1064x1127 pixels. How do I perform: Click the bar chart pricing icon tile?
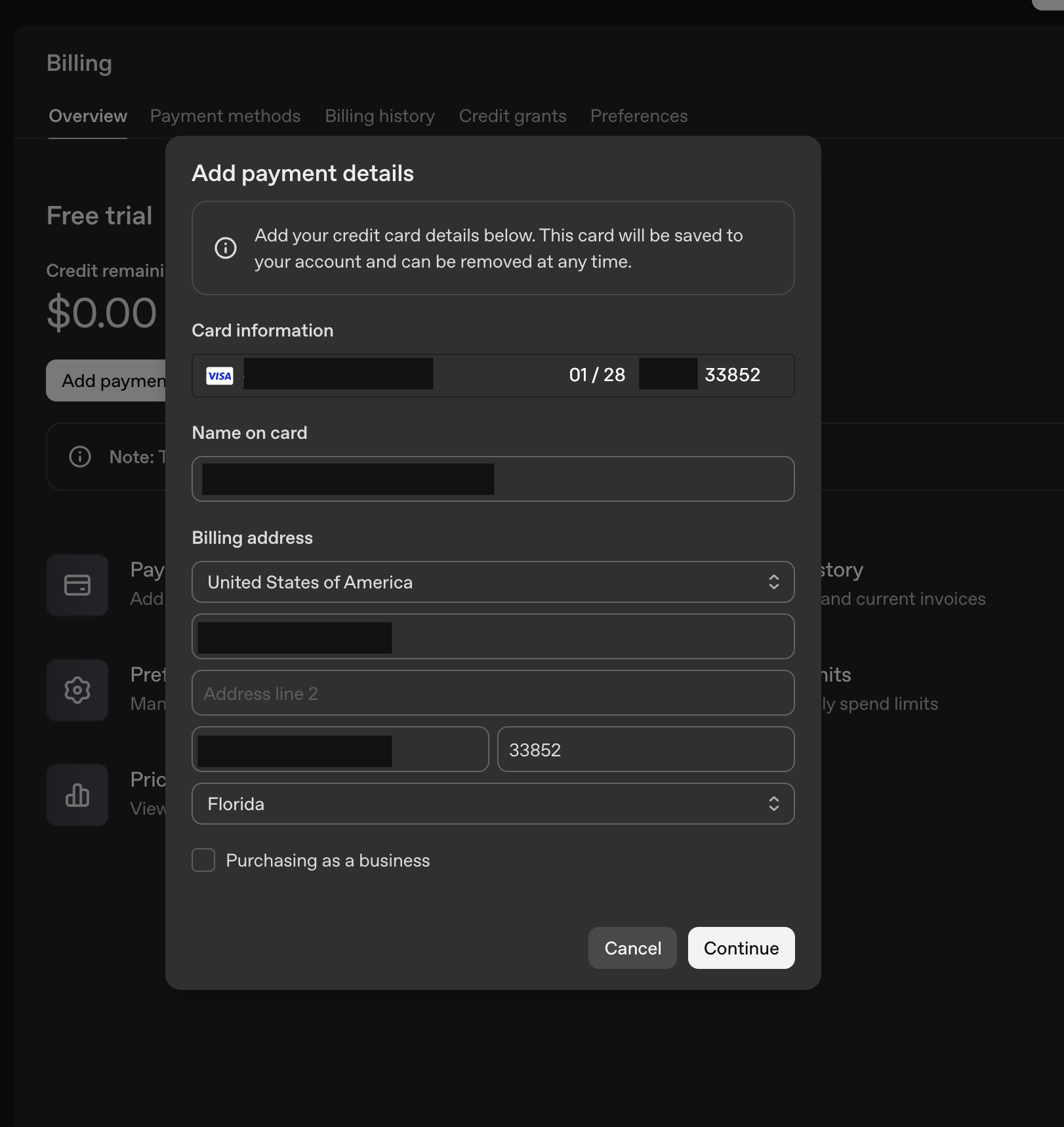[x=77, y=795]
